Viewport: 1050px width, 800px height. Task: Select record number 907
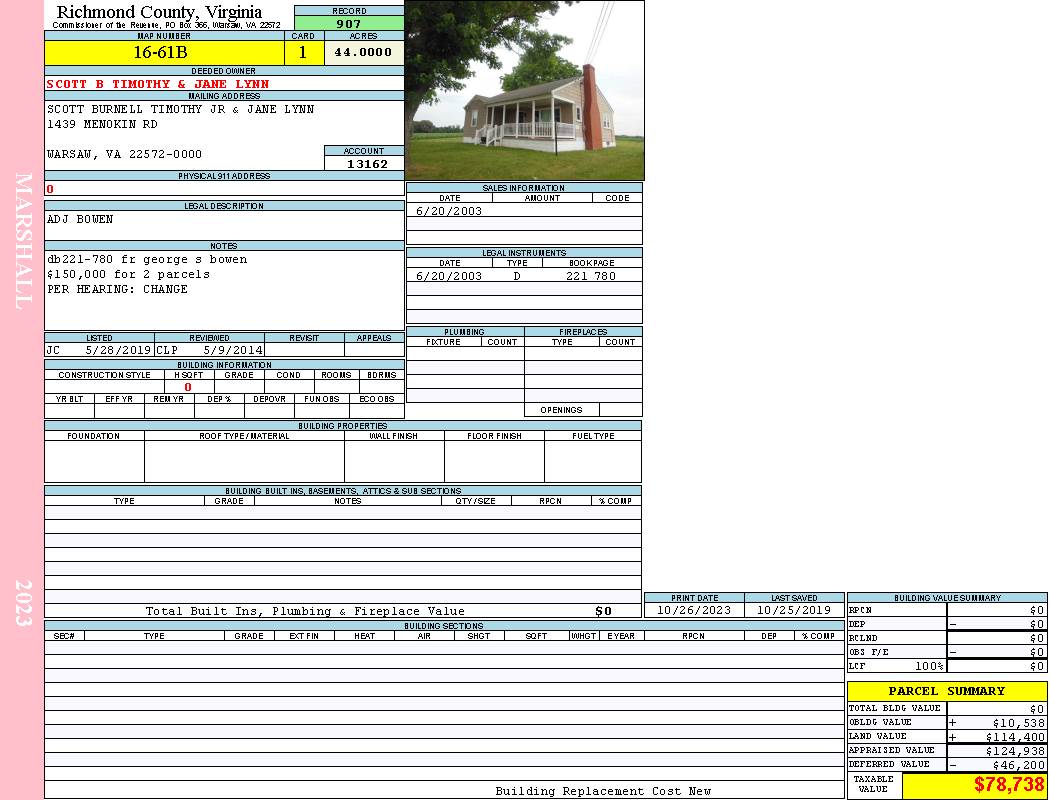tap(349, 23)
